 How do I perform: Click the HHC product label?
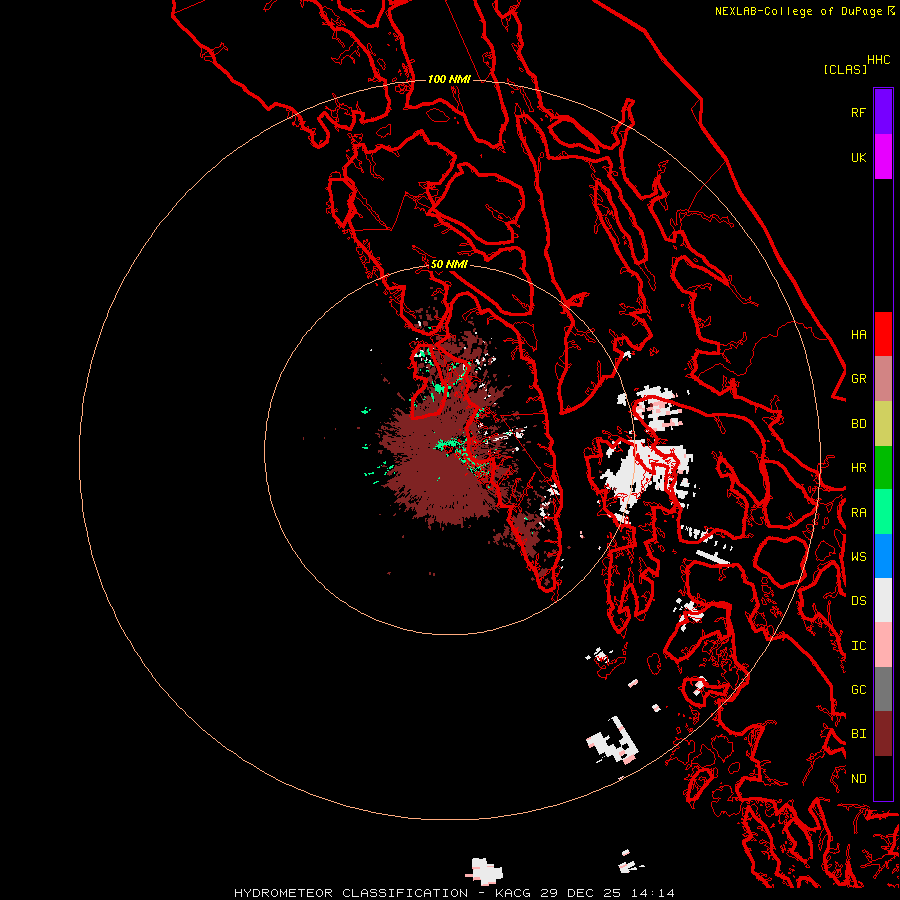click(x=878, y=60)
